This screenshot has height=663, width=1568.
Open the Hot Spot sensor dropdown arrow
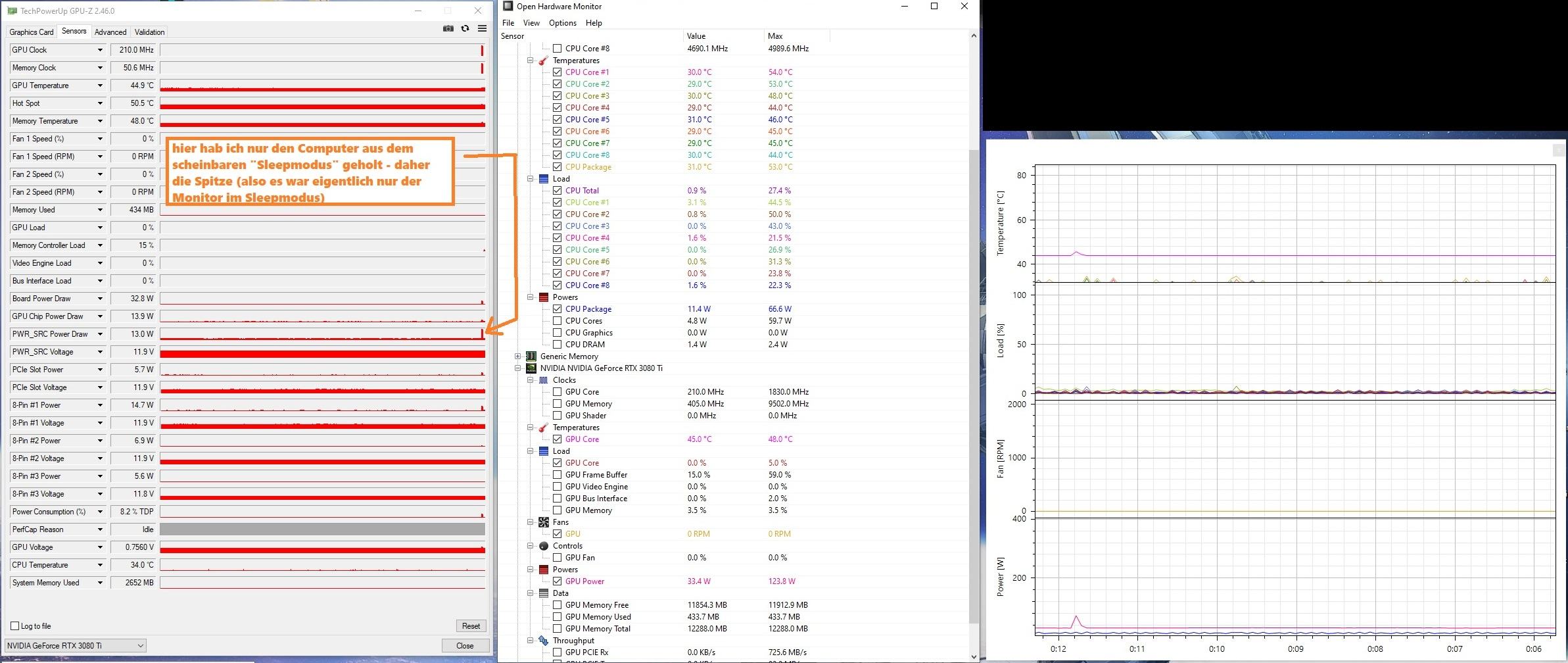pos(100,103)
